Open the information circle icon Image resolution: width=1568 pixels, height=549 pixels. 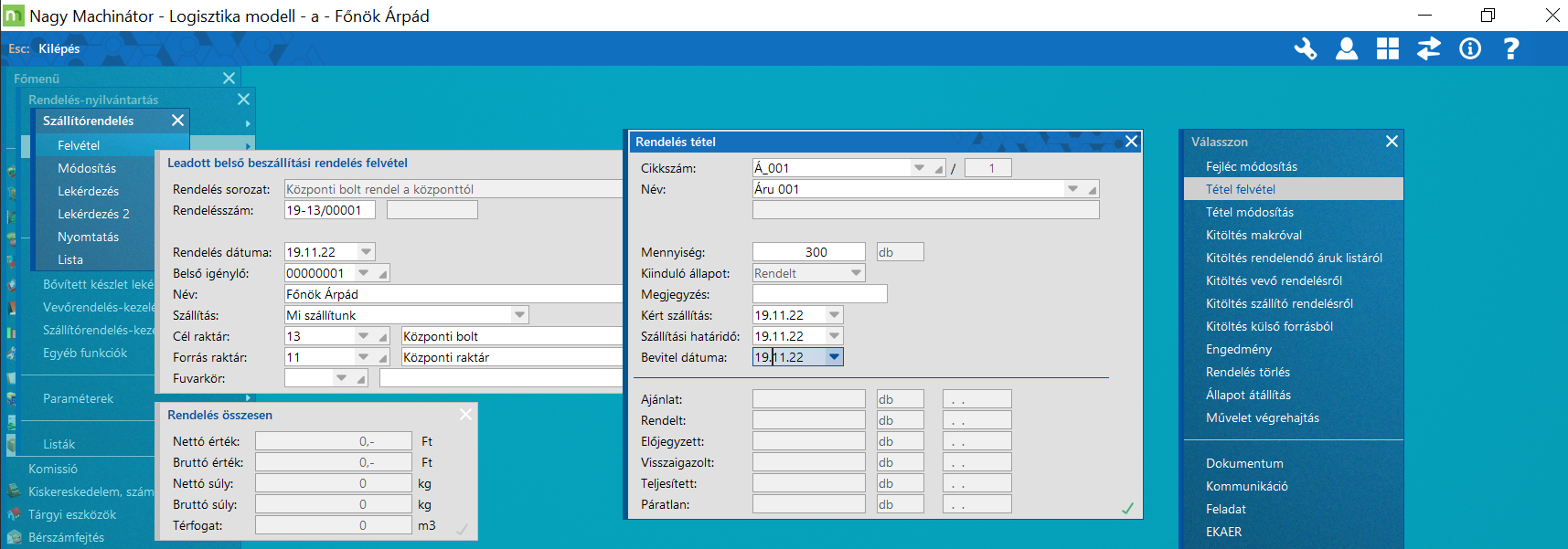point(1469,48)
